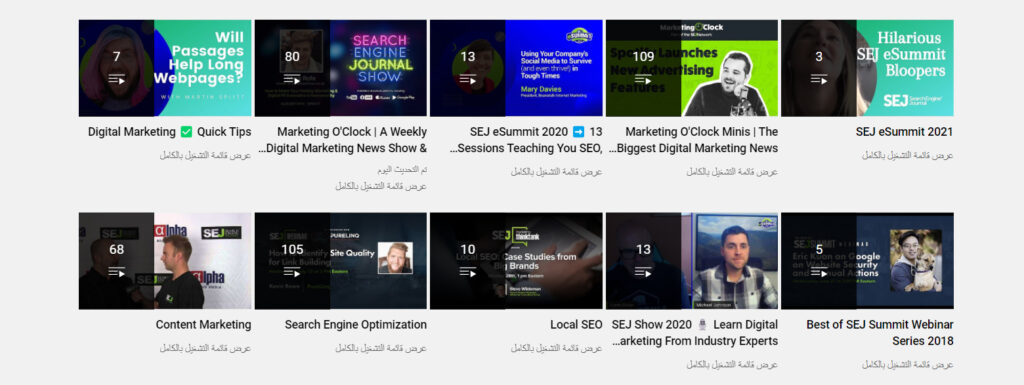Open the Content Marketing playlist title
The width and height of the screenshot is (1024, 385).
204,324
